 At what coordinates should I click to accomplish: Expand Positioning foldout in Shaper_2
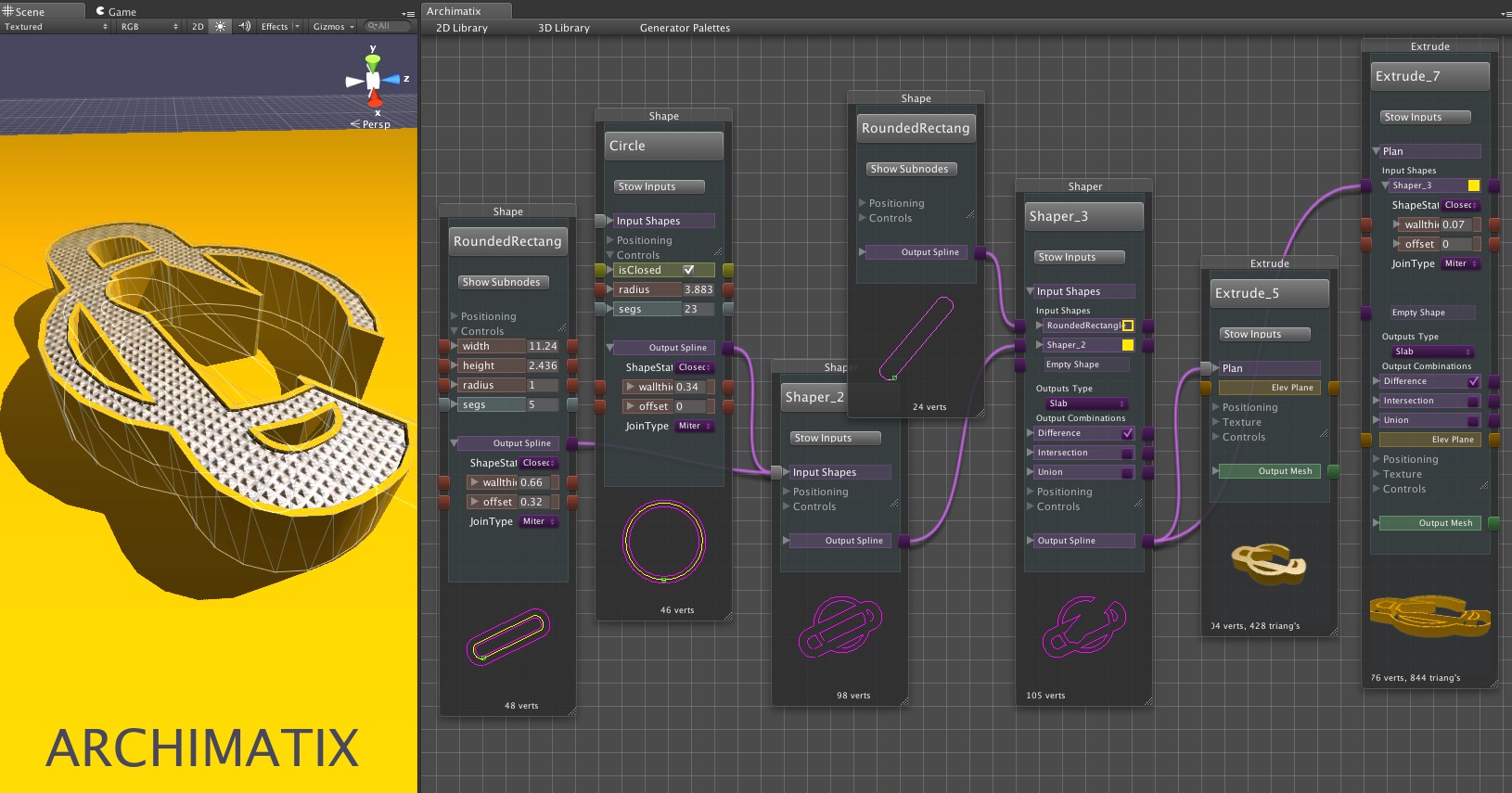point(787,492)
